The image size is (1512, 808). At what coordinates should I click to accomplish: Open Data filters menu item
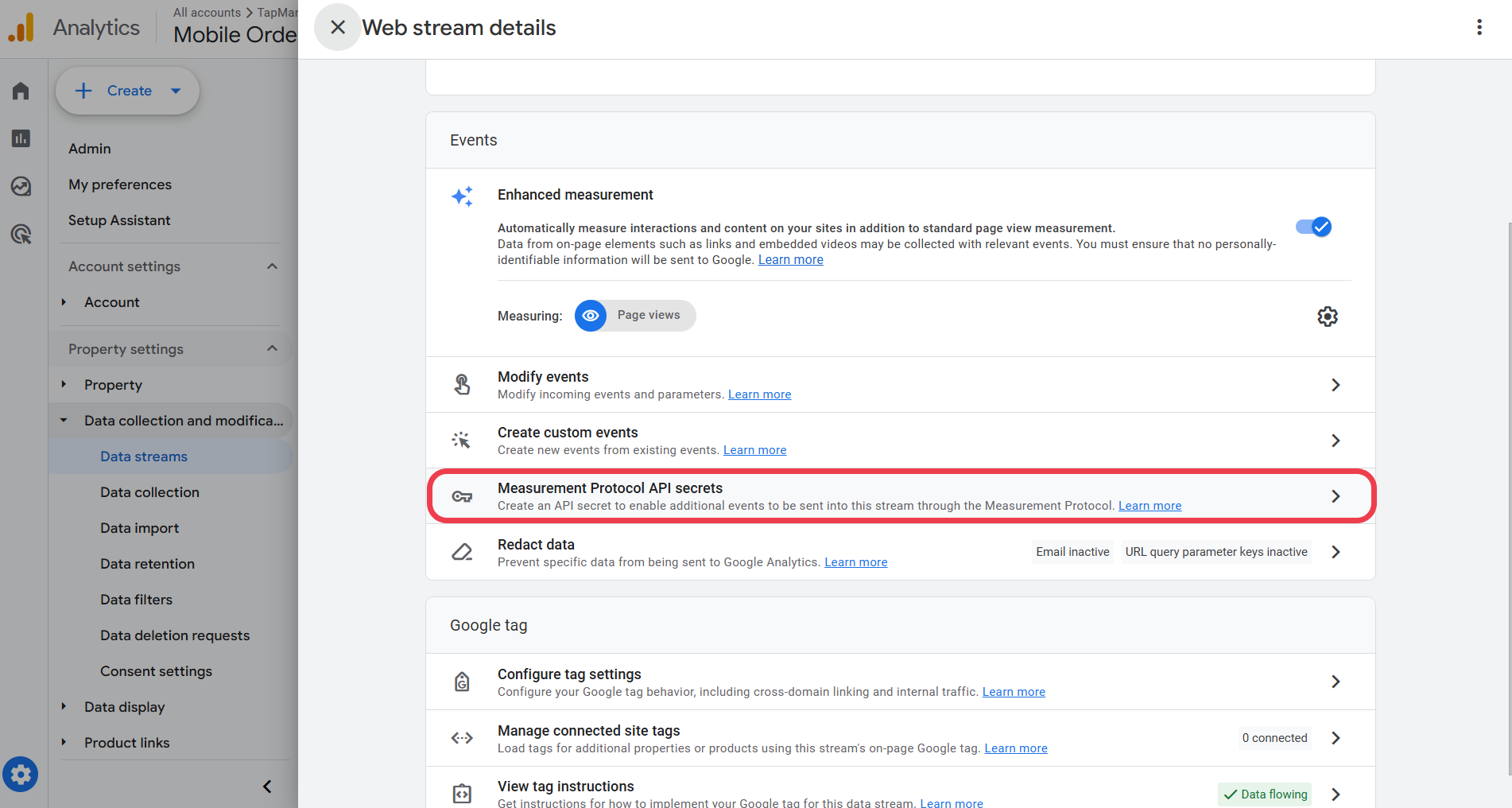pos(136,600)
